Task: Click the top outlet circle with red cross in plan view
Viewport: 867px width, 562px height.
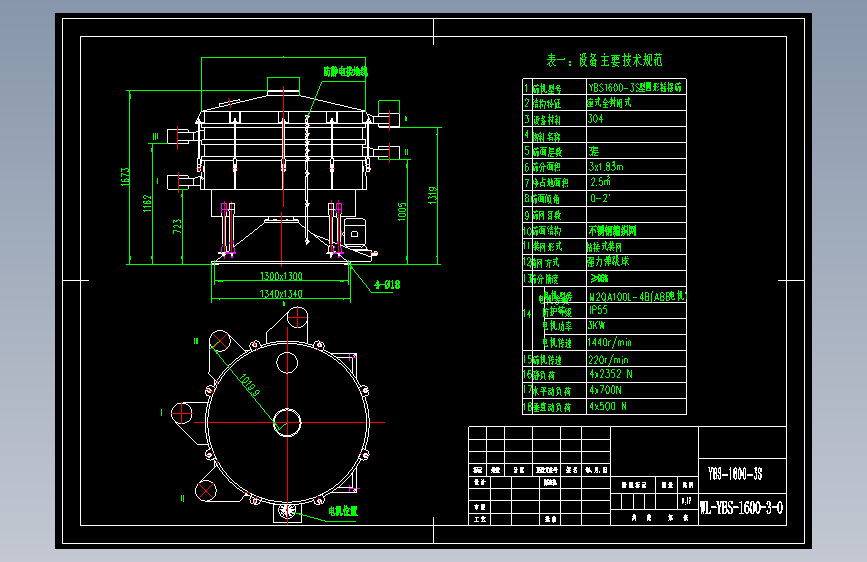Action: tap(297, 318)
